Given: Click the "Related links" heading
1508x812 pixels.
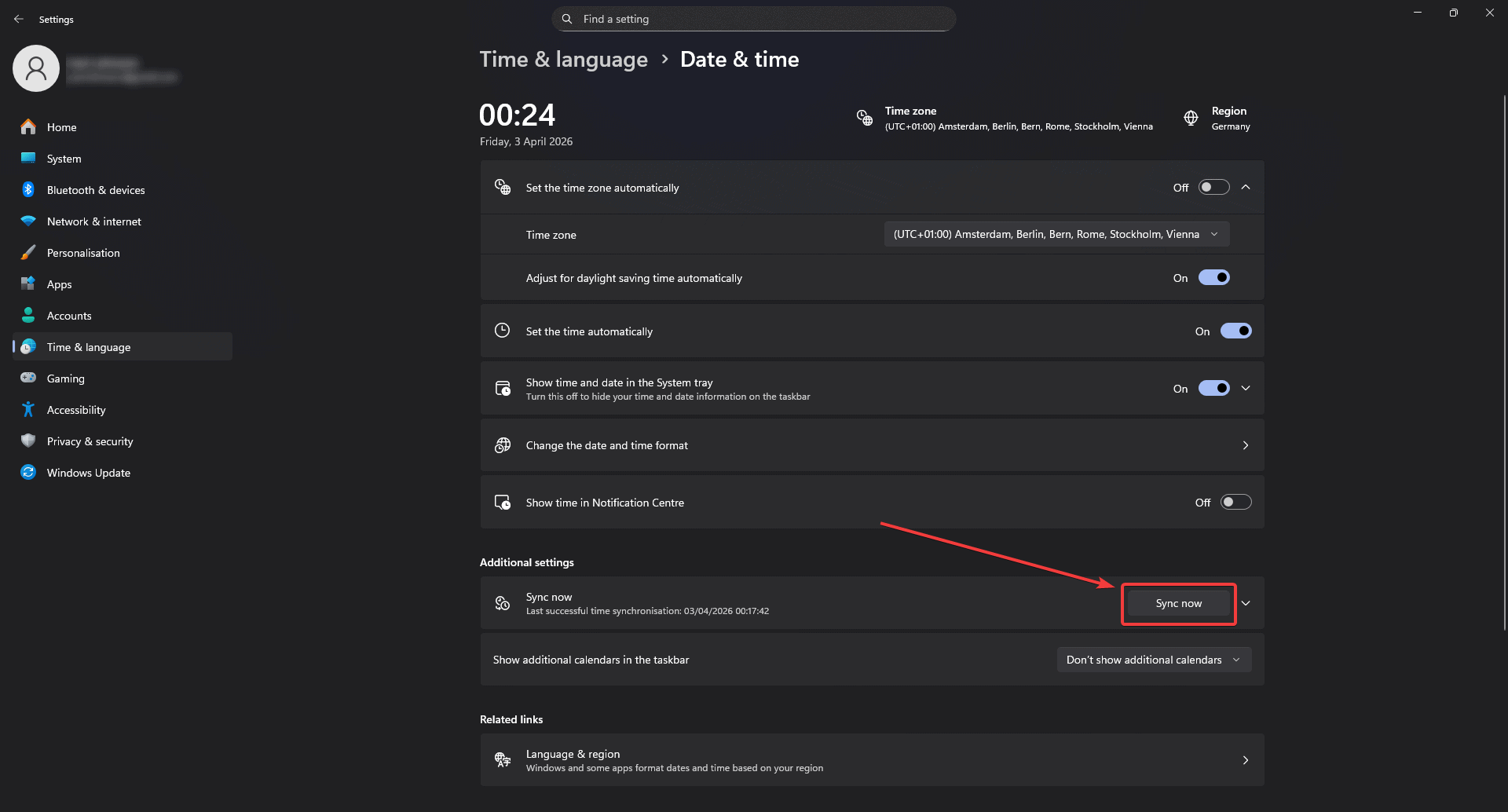Looking at the screenshot, I should [x=511, y=719].
